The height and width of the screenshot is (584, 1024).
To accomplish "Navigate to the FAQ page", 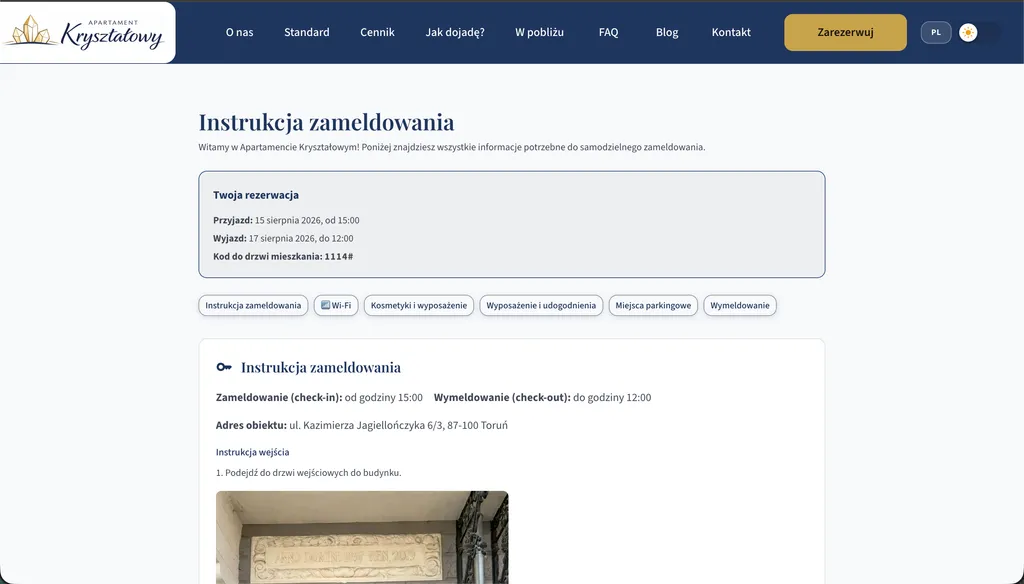I will pos(608,32).
